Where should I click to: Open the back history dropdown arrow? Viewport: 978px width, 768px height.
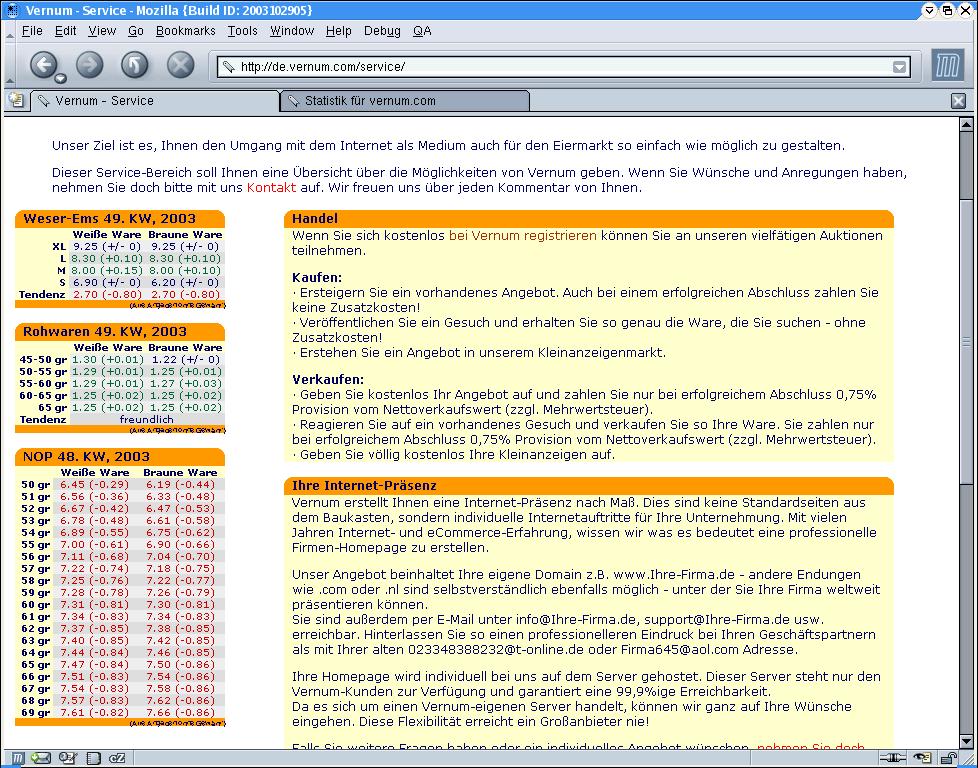(x=61, y=78)
